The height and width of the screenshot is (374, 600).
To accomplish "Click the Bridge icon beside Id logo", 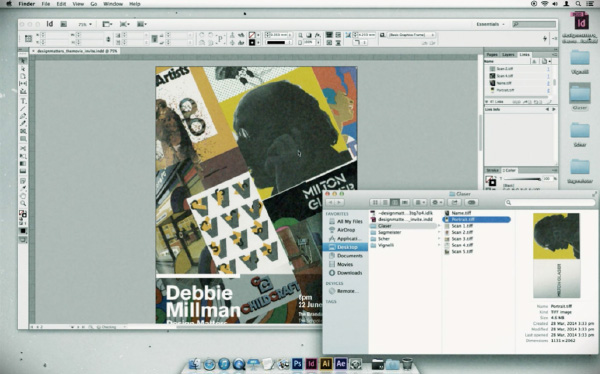I will pos(64,24).
